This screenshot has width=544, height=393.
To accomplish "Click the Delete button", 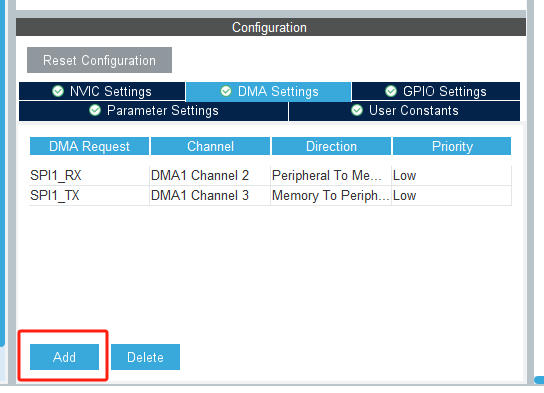I will pyautogui.click(x=145, y=357).
